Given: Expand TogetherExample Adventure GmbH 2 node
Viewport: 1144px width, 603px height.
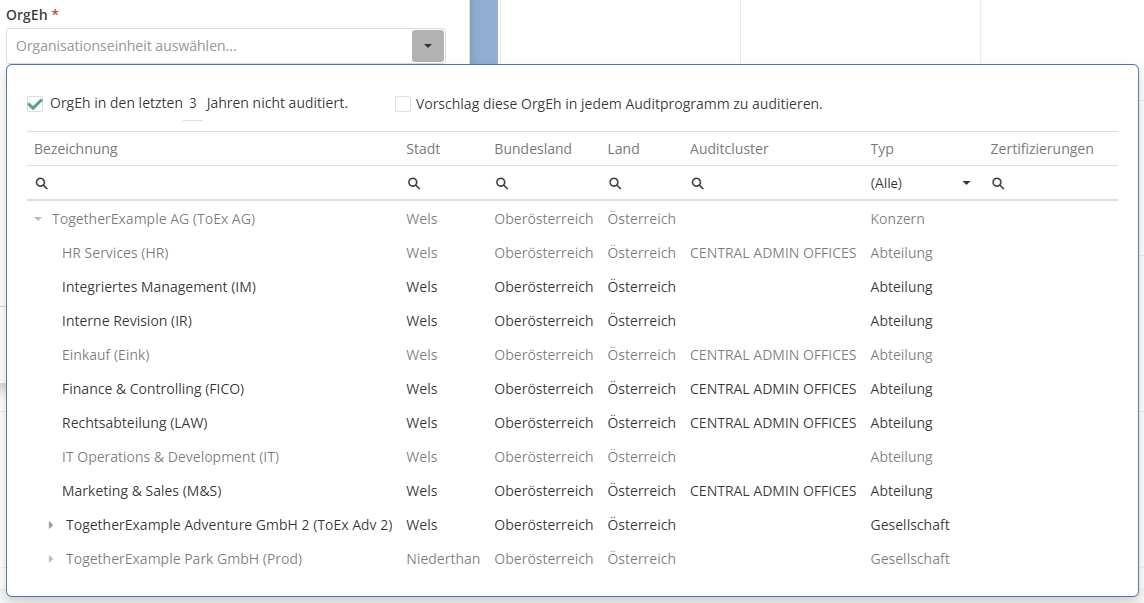Looking at the screenshot, I should coord(52,525).
